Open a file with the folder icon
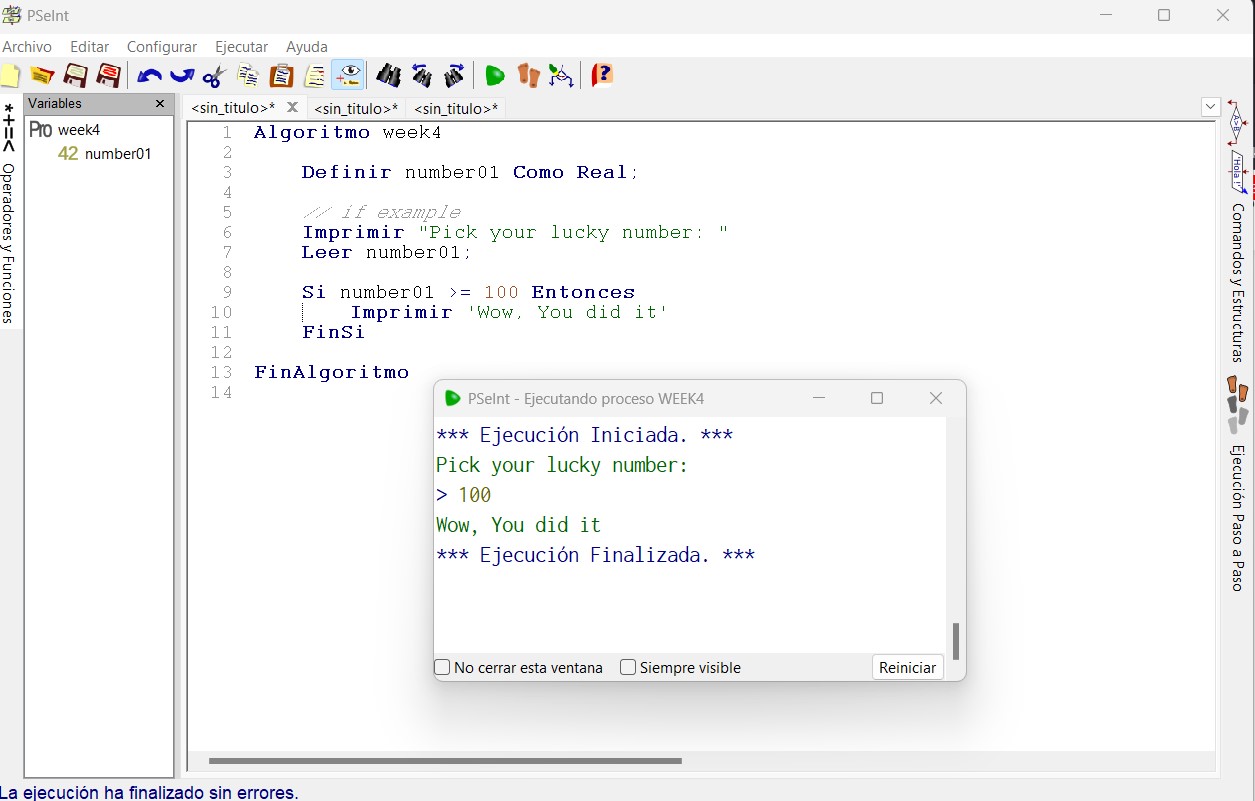 (x=41, y=76)
